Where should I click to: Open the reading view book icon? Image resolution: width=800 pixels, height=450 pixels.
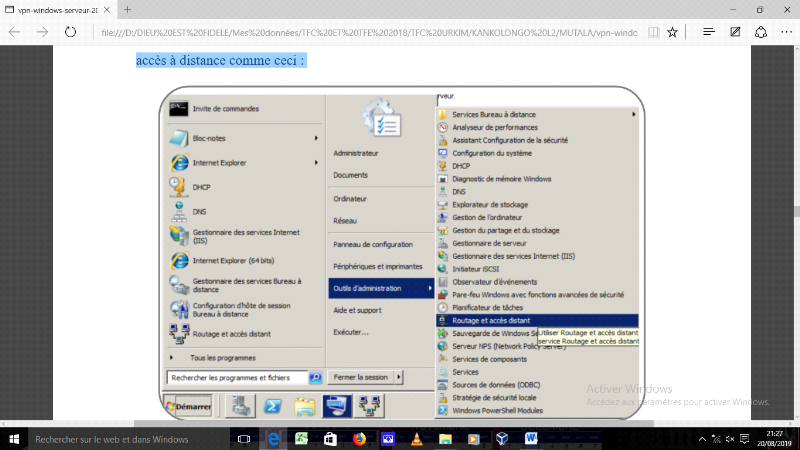(x=653, y=32)
